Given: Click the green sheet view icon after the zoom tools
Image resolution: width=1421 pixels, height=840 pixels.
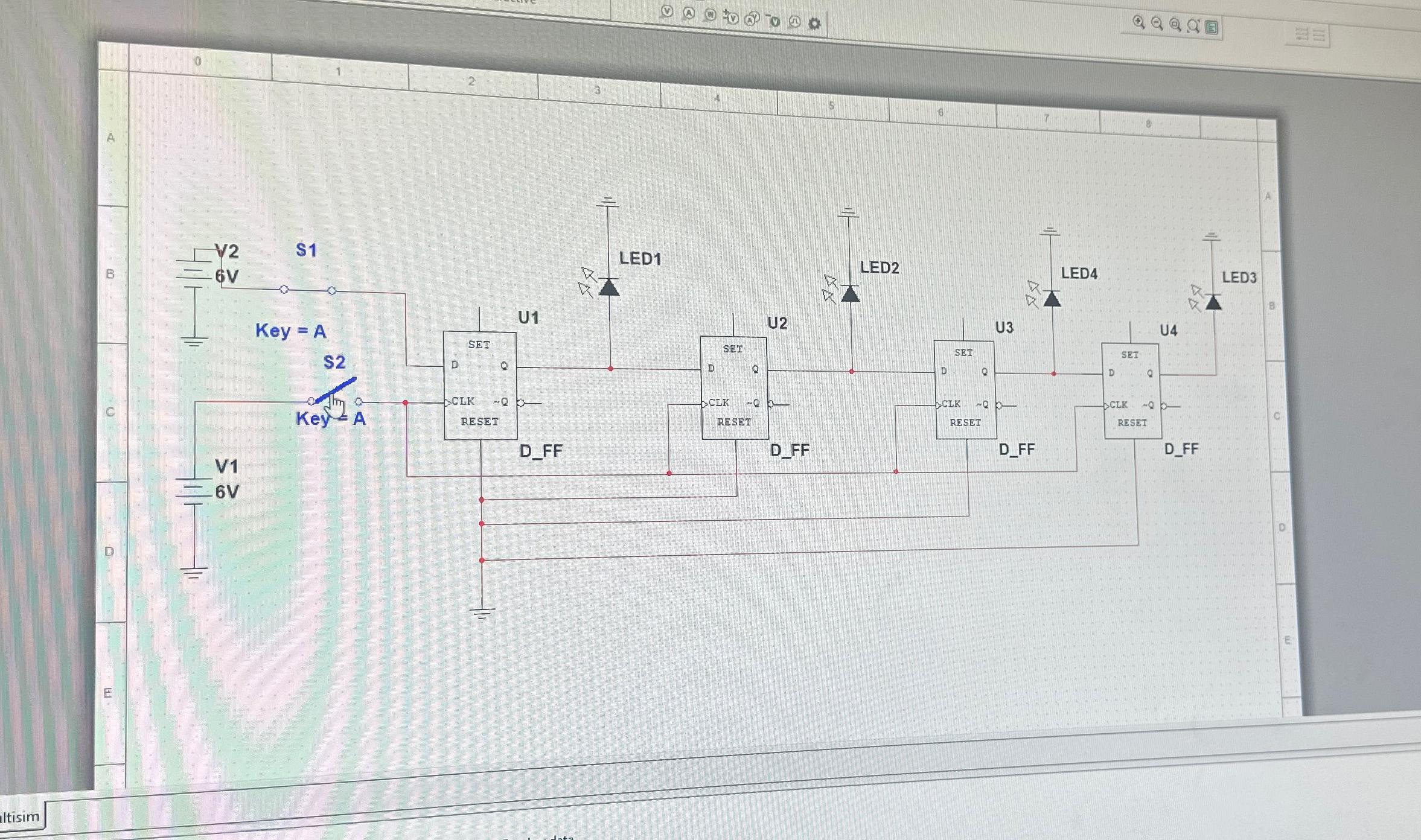Looking at the screenshot, I should click(1210, 26).
